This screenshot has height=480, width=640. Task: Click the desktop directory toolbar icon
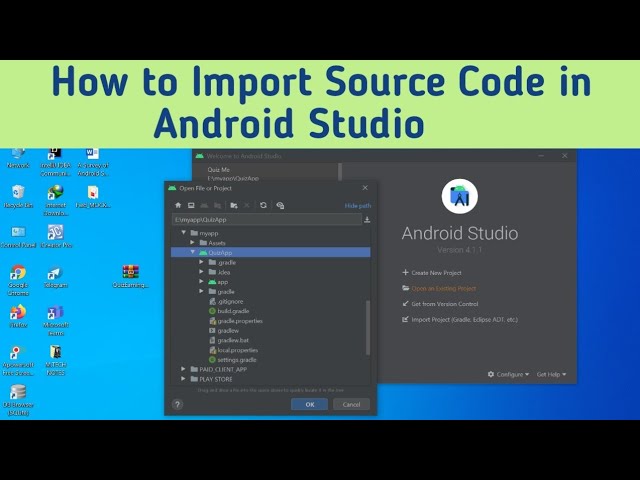point(191,205)
